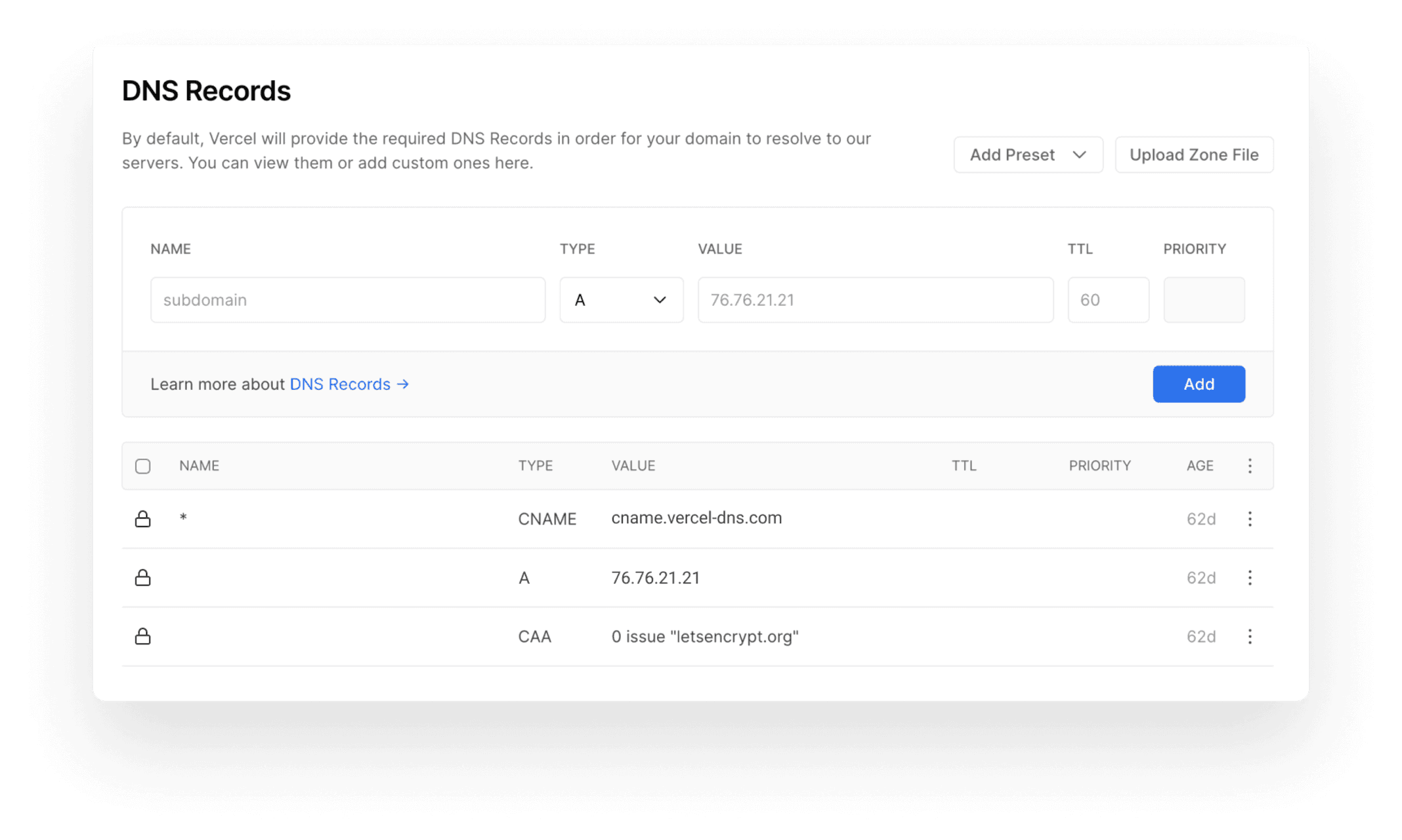Click the arrow icon next to DNS Records link
1402x840 pixels.
pyautogui.click(x=402, y=384)
